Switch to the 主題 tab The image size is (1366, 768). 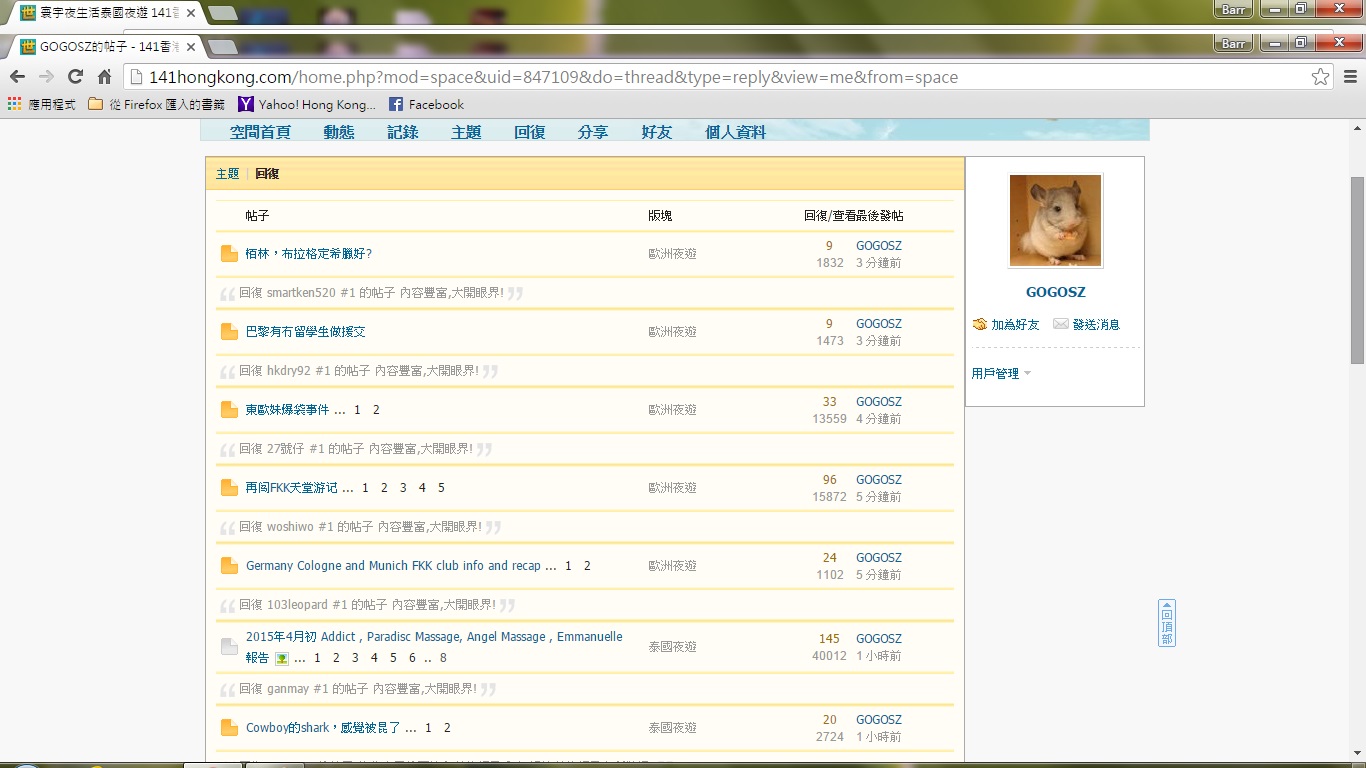point(227,174)
